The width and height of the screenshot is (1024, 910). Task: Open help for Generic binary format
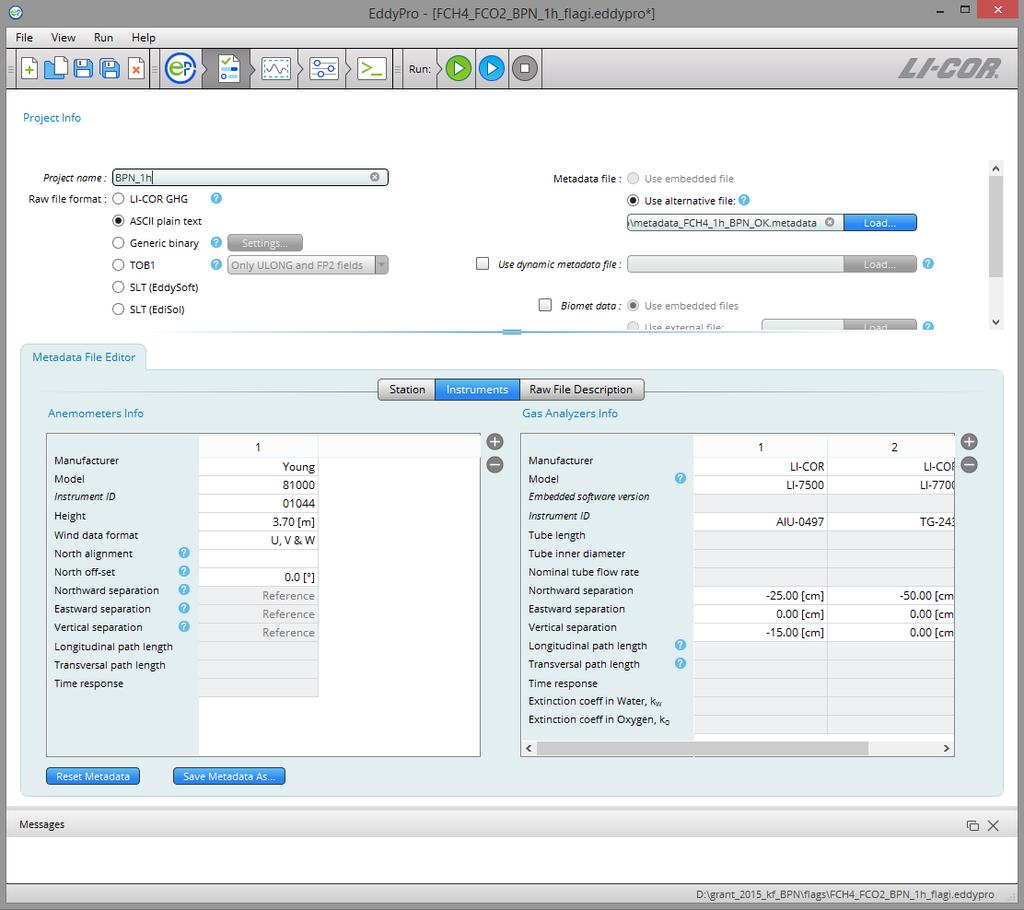click(216, 242)
